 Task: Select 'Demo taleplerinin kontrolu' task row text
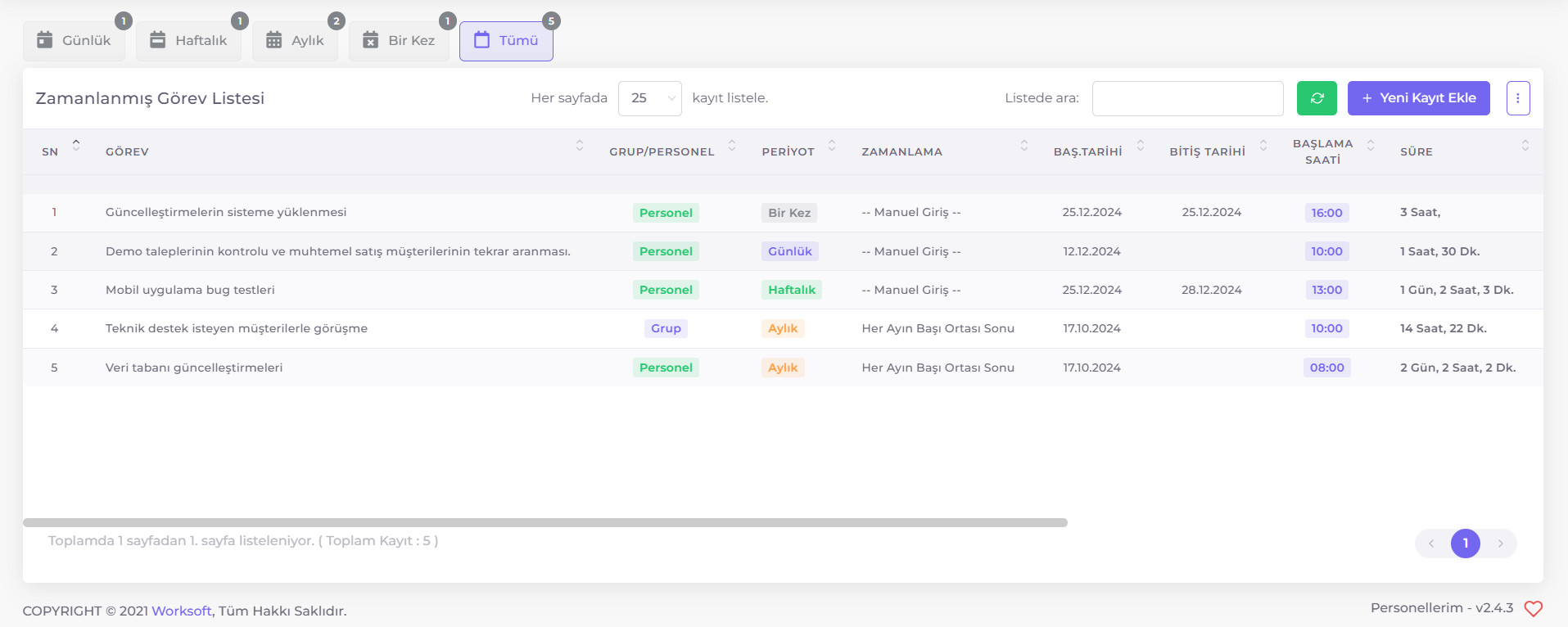click(x=338, y=251)
